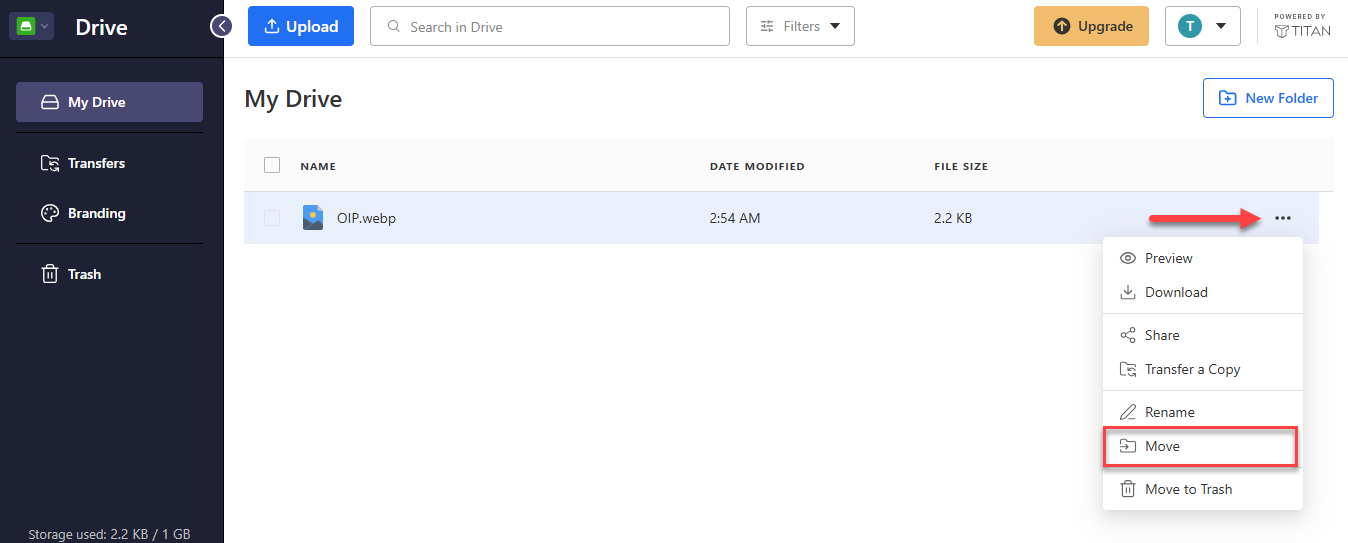Click the My Drive page heading

[x=293, y=99]
